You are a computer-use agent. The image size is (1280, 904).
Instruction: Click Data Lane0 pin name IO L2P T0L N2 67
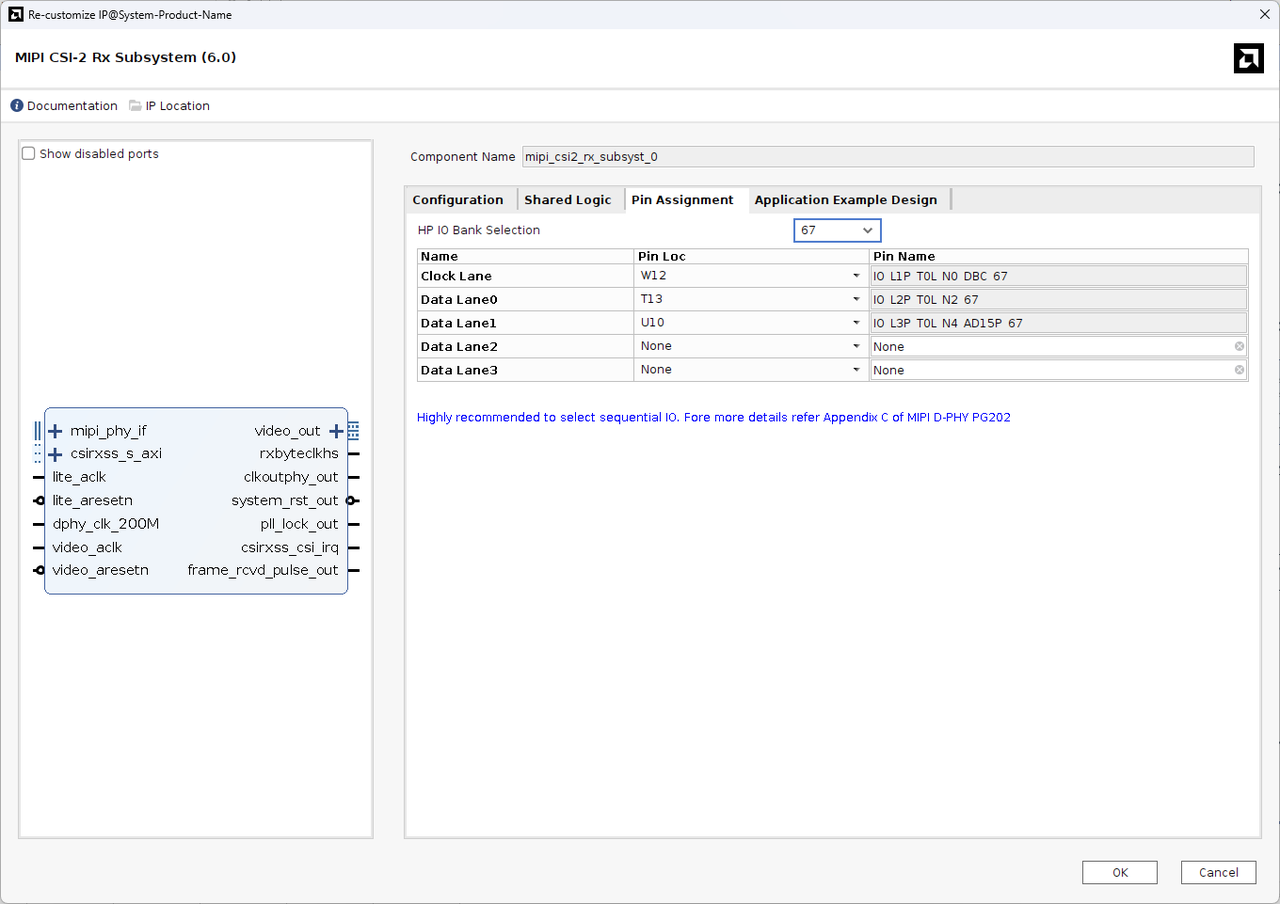click(1059, 299)
